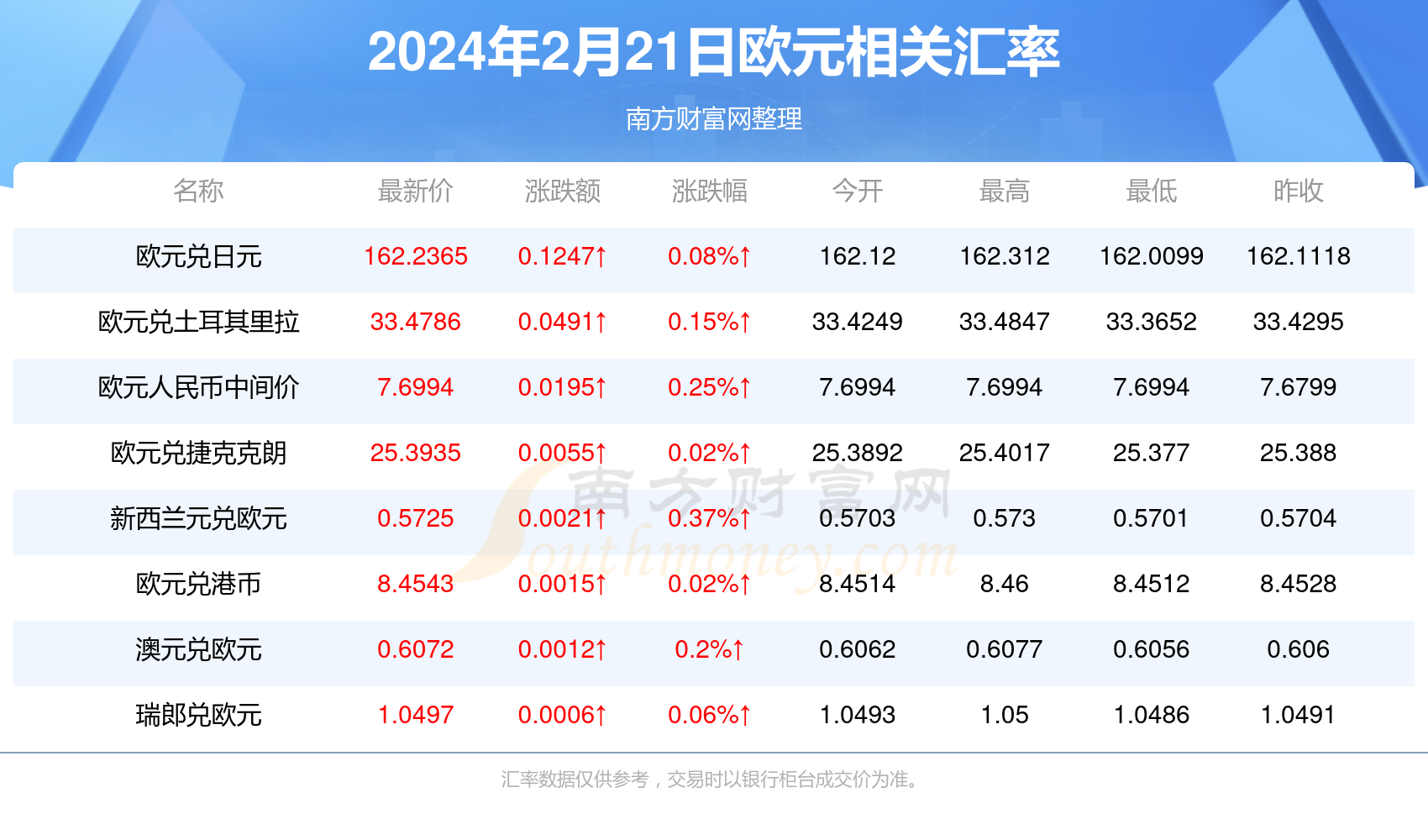Image resolution: width=1428 pixels, height=840 pixels.
Task: Select latest price 7.6994 in red
Action: 416,387
